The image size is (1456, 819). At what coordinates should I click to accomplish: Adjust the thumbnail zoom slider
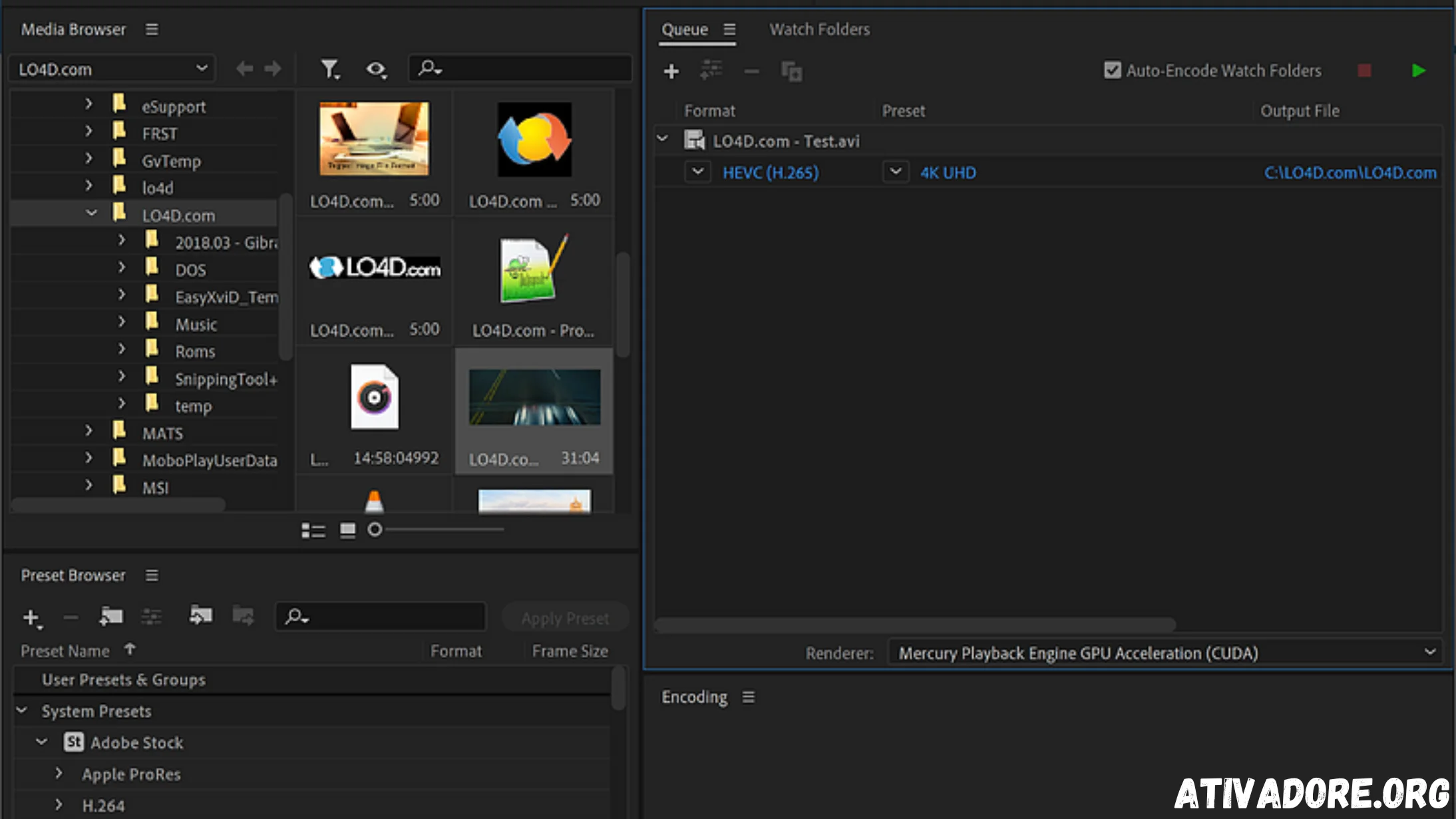pyautogui.click(x=375, y=530)
